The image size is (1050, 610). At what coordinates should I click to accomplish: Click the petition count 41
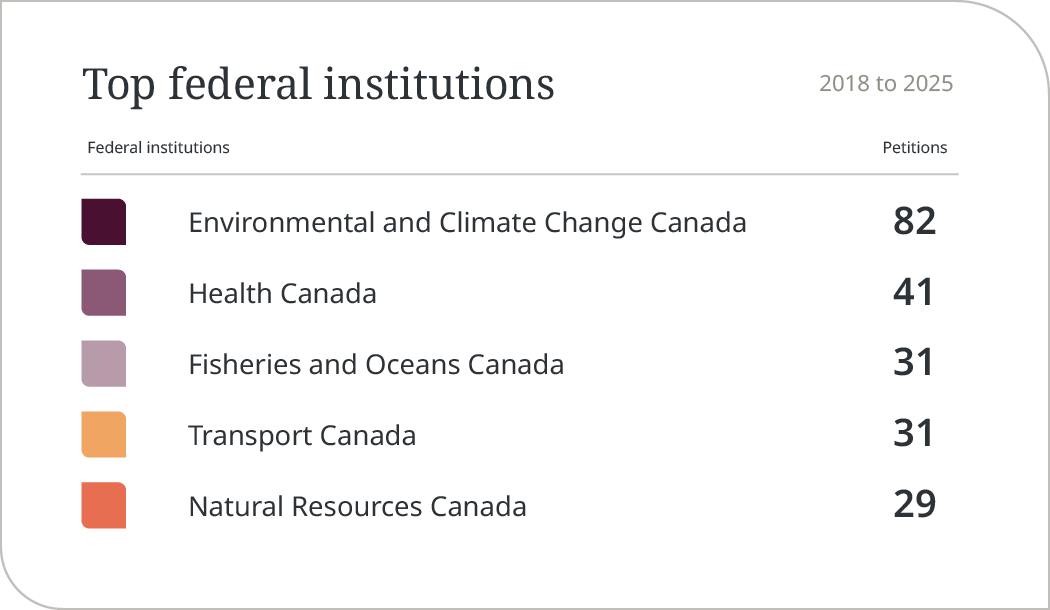[913, 292]
